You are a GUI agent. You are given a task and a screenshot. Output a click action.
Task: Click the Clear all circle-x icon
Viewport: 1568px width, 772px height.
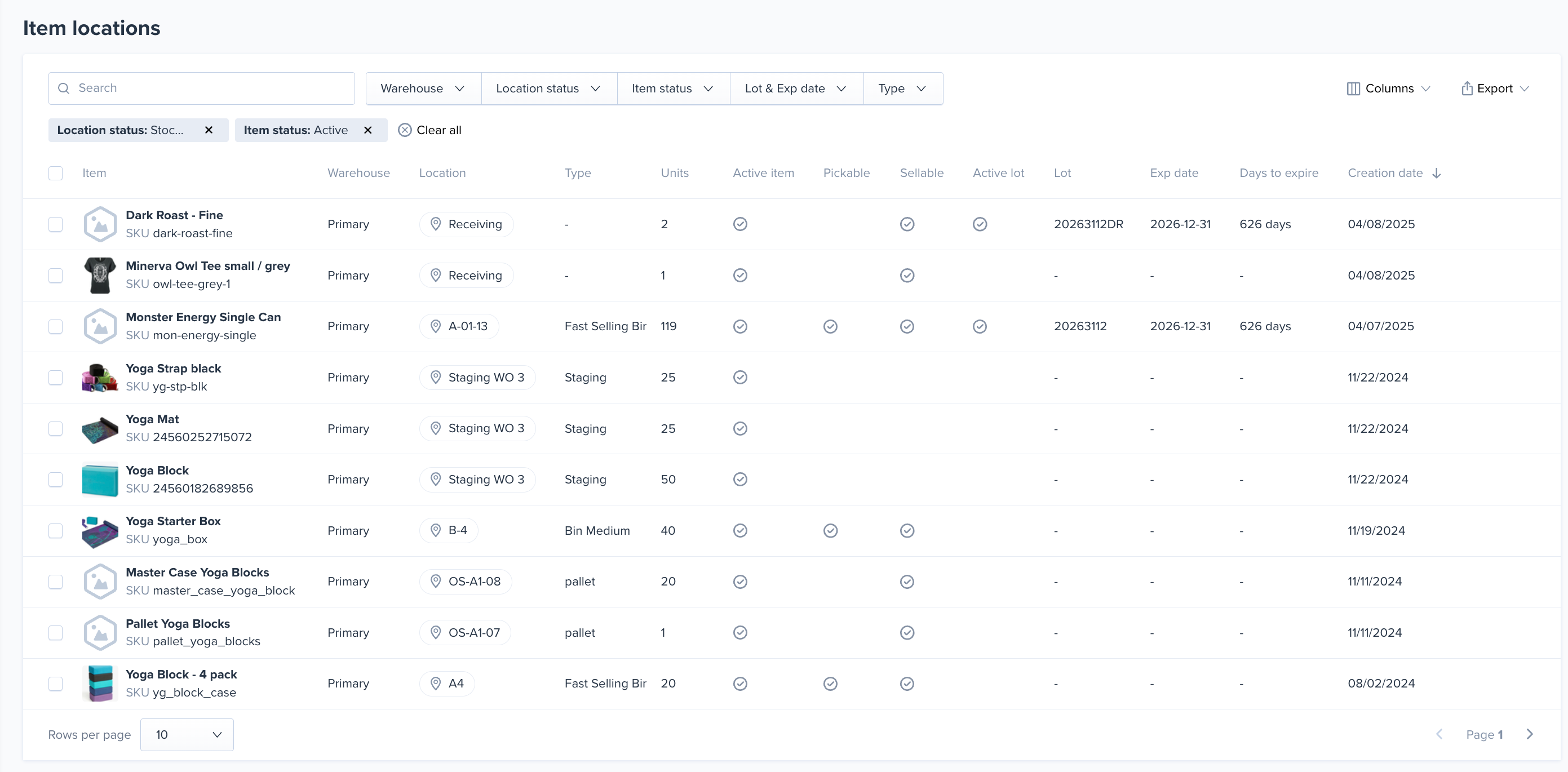pyautogui.click(x=405, y=130)
